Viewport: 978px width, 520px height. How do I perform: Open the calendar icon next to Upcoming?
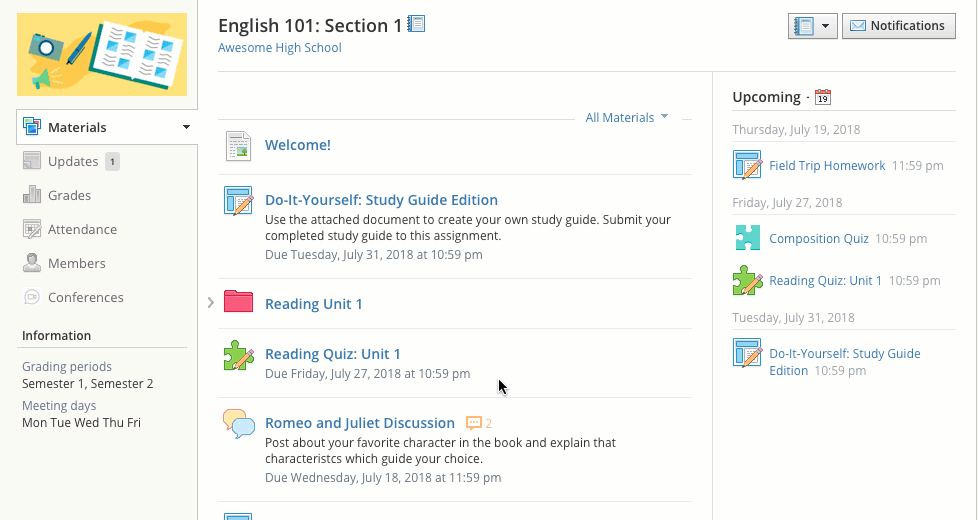point(823,97)
